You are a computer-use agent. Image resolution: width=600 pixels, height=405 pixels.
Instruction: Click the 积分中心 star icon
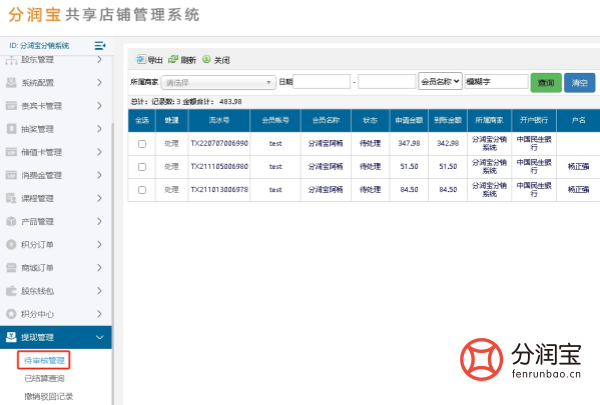11,314
